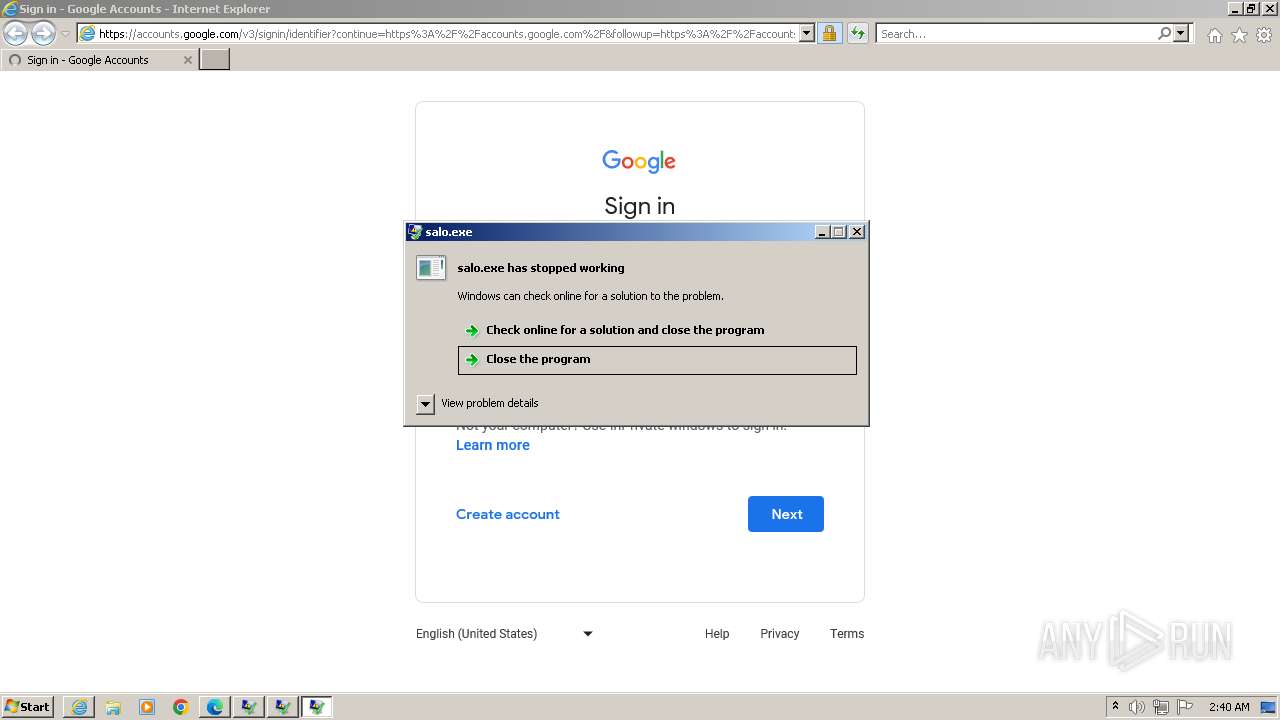Open IE Tools gear icon
Viewport: 1280px width, 720px height.
pos(1264,35)
